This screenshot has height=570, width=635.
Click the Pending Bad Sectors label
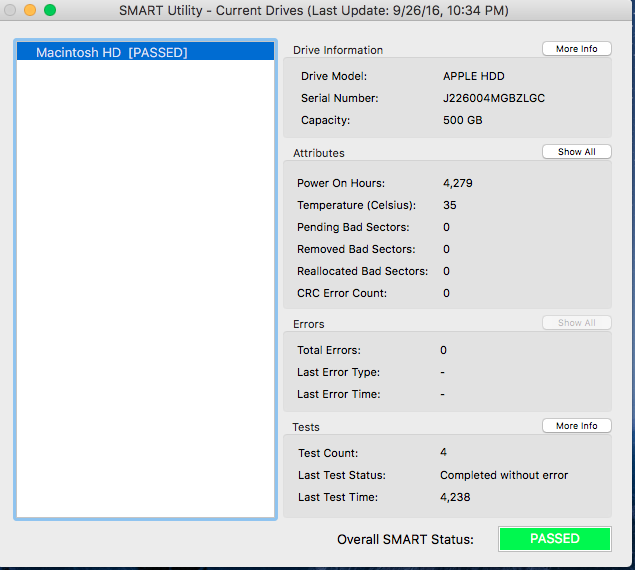coord(353,227)
